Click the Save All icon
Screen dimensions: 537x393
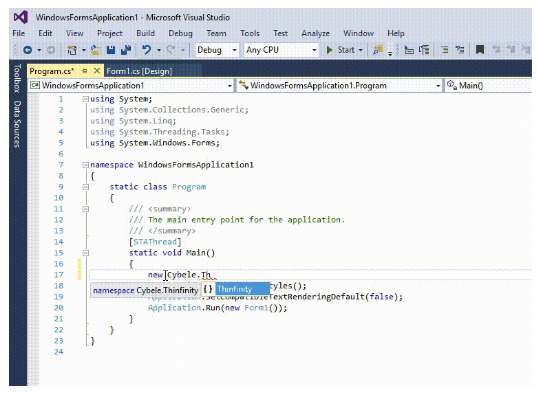point(126,50)
